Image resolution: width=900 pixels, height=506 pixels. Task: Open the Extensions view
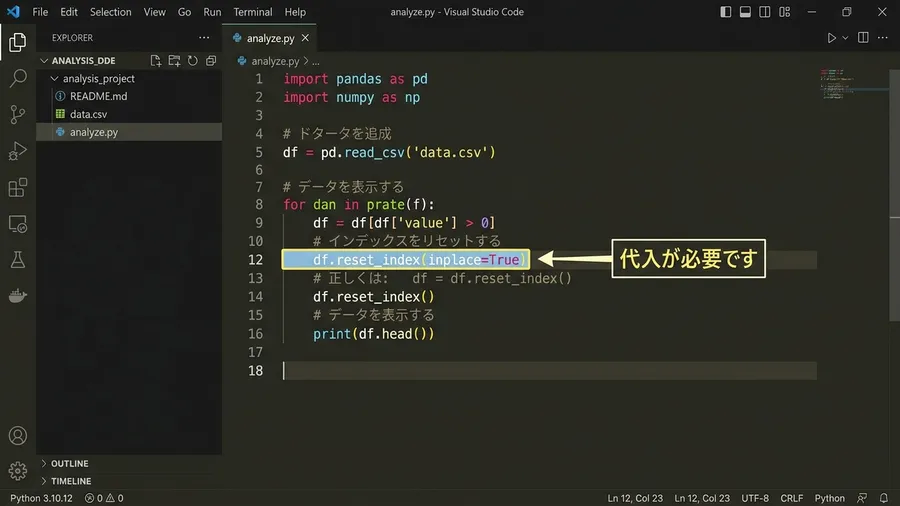pos(18,188)
